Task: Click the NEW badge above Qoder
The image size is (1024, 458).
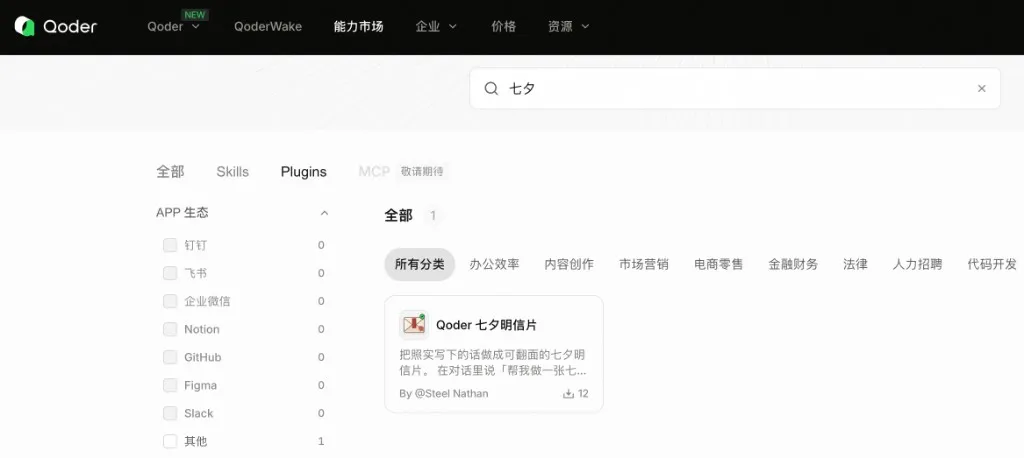Action: point(195,14)
